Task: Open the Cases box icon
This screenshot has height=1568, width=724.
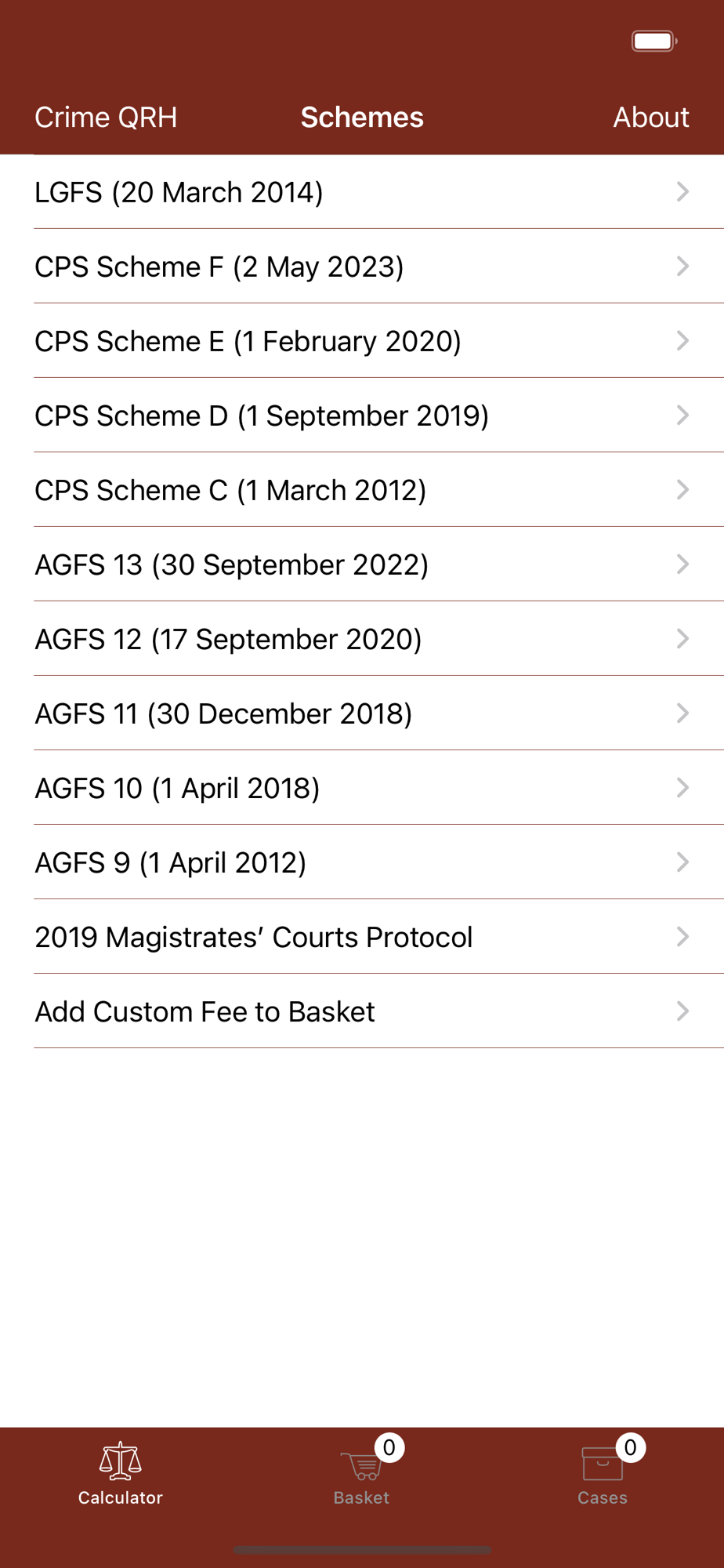Action: click(602, 1464)
